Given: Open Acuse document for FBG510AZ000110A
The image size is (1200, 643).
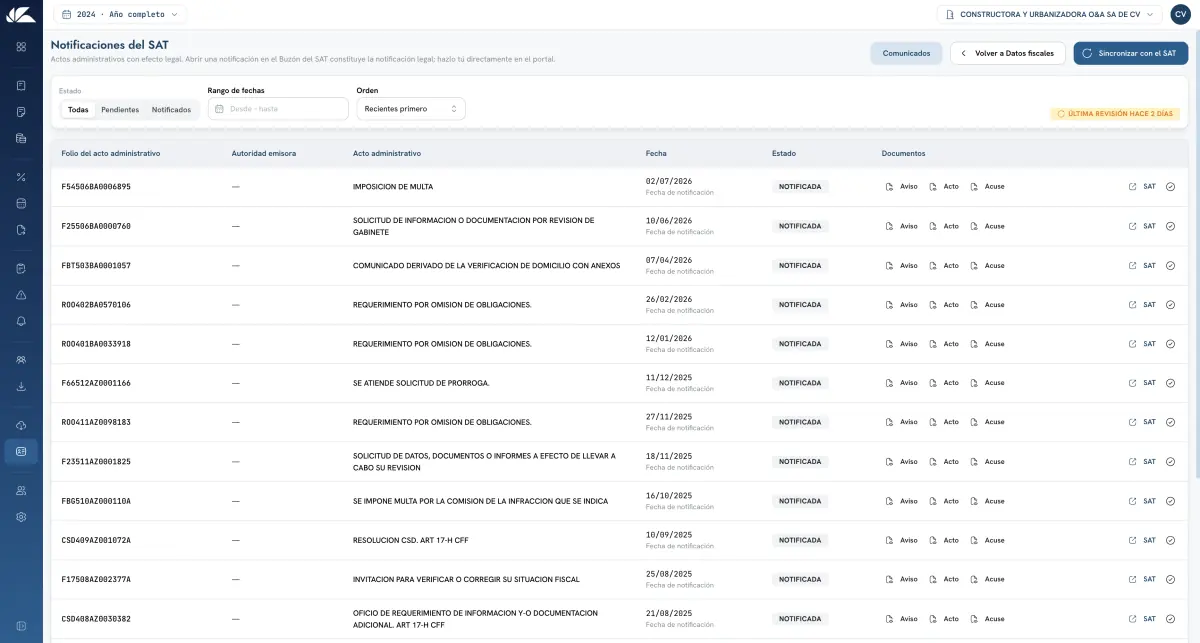Looking at the screenshot, I should pyautogui.click(x=988, y=501).
